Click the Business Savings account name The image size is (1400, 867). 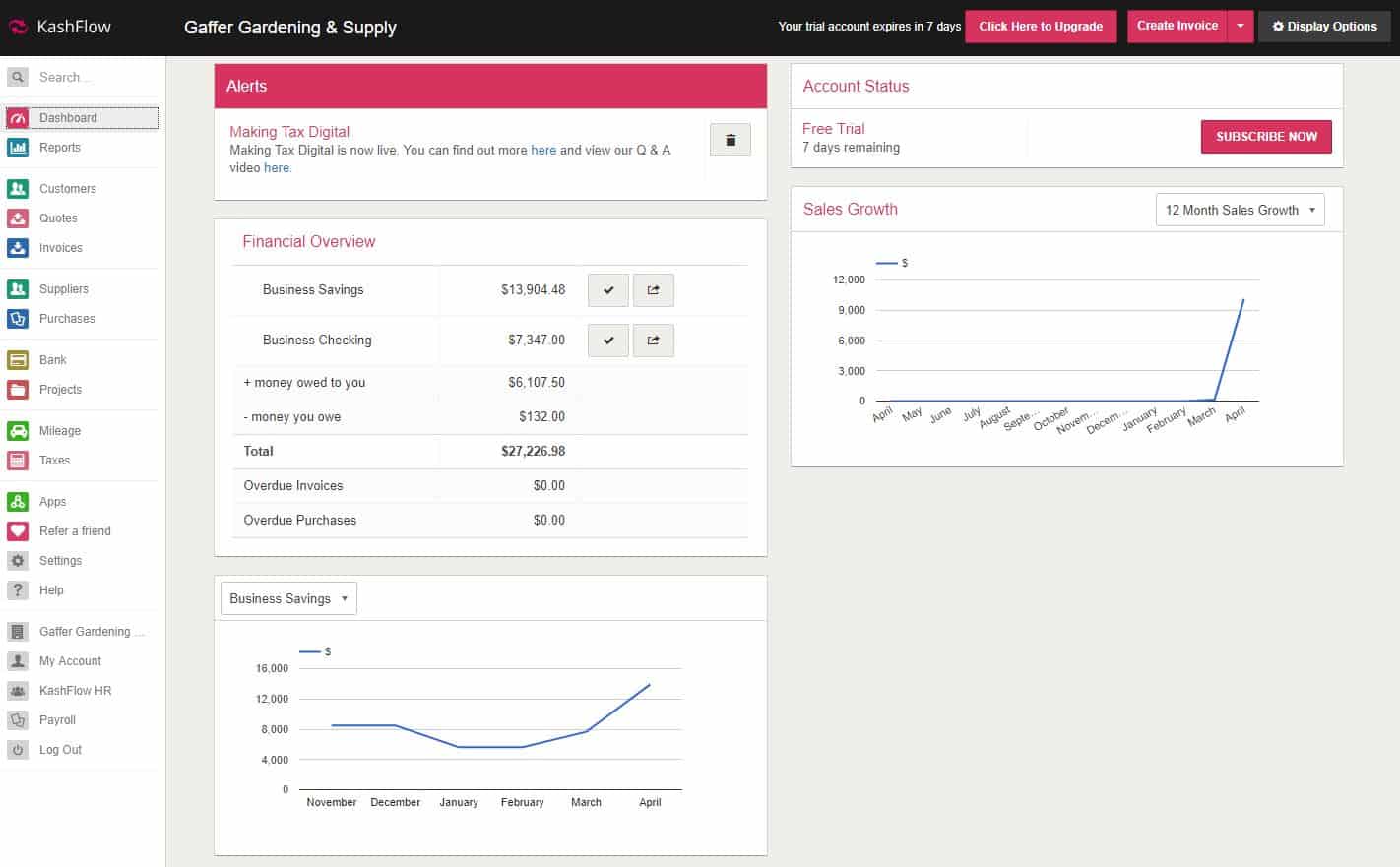point(313,290)
